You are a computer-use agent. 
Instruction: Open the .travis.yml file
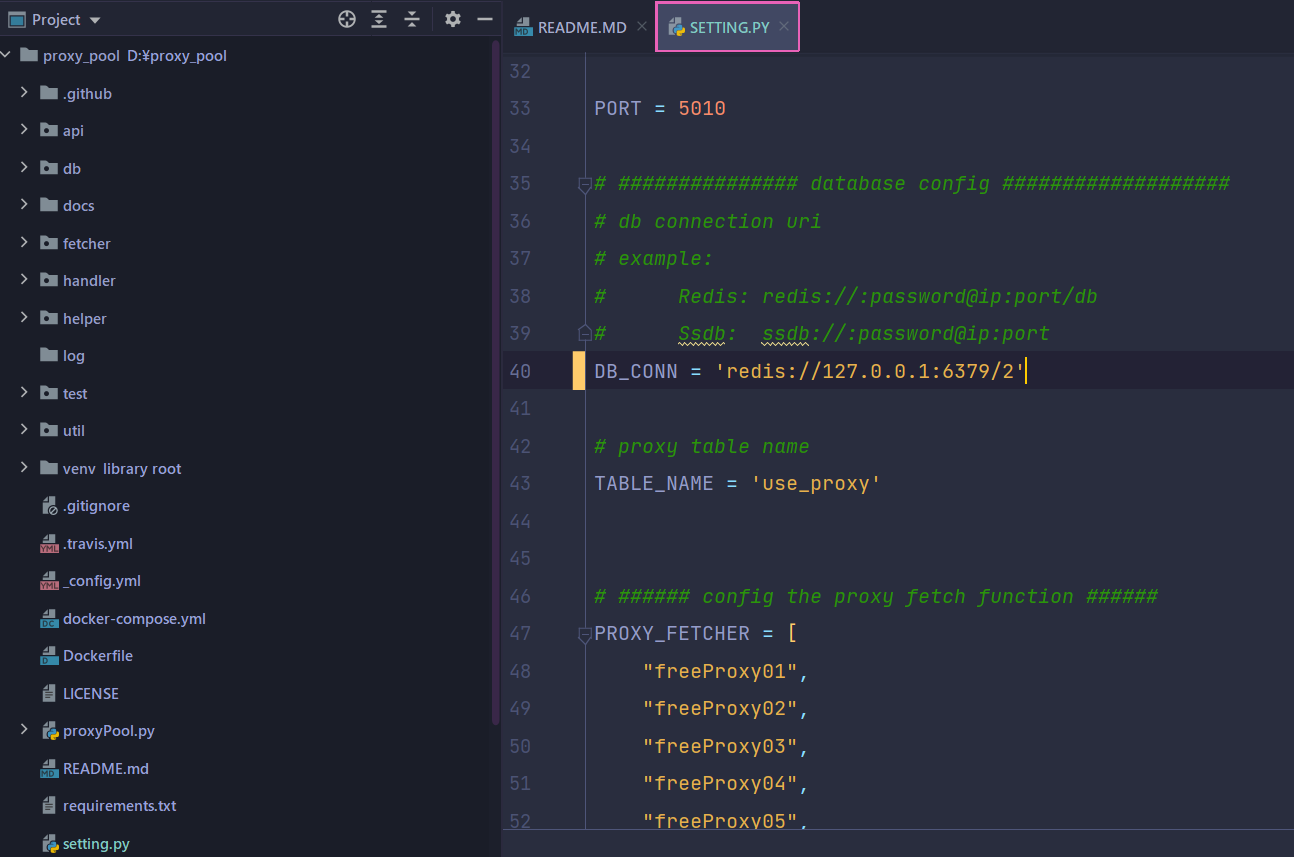(x=97, y=544)
